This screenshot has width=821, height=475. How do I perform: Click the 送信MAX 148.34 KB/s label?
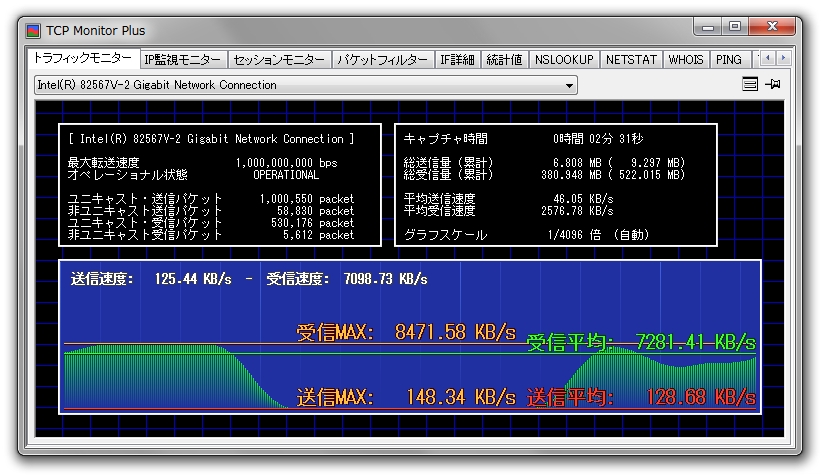coord(406,397)
